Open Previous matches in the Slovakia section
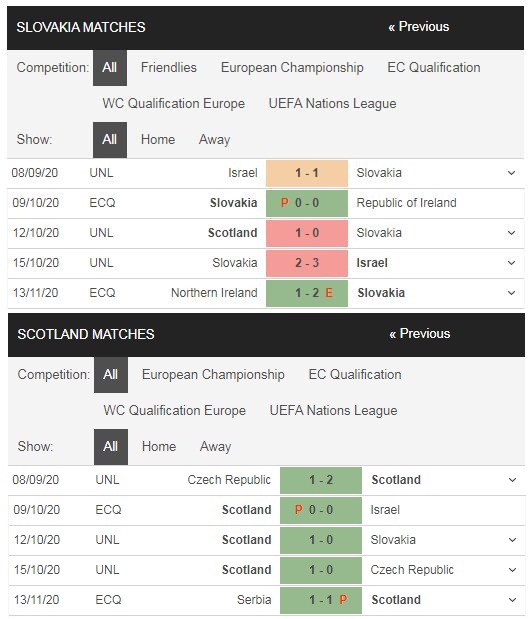The width and height of the screenshot is (532, 619). 418,27
